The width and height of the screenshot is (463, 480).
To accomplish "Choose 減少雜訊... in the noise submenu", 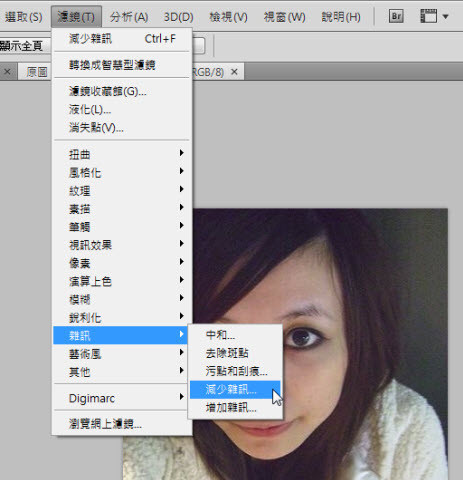I will click(x=235, y=389).
